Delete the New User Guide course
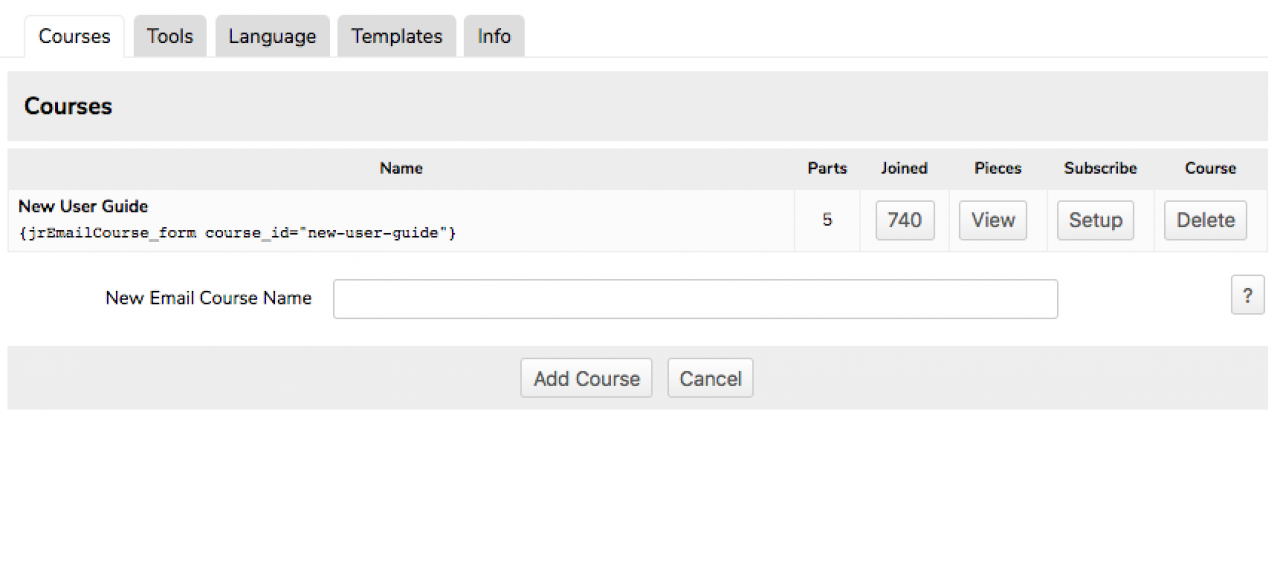Viewport: 1280px width, 567px height. pos(1205,220)
